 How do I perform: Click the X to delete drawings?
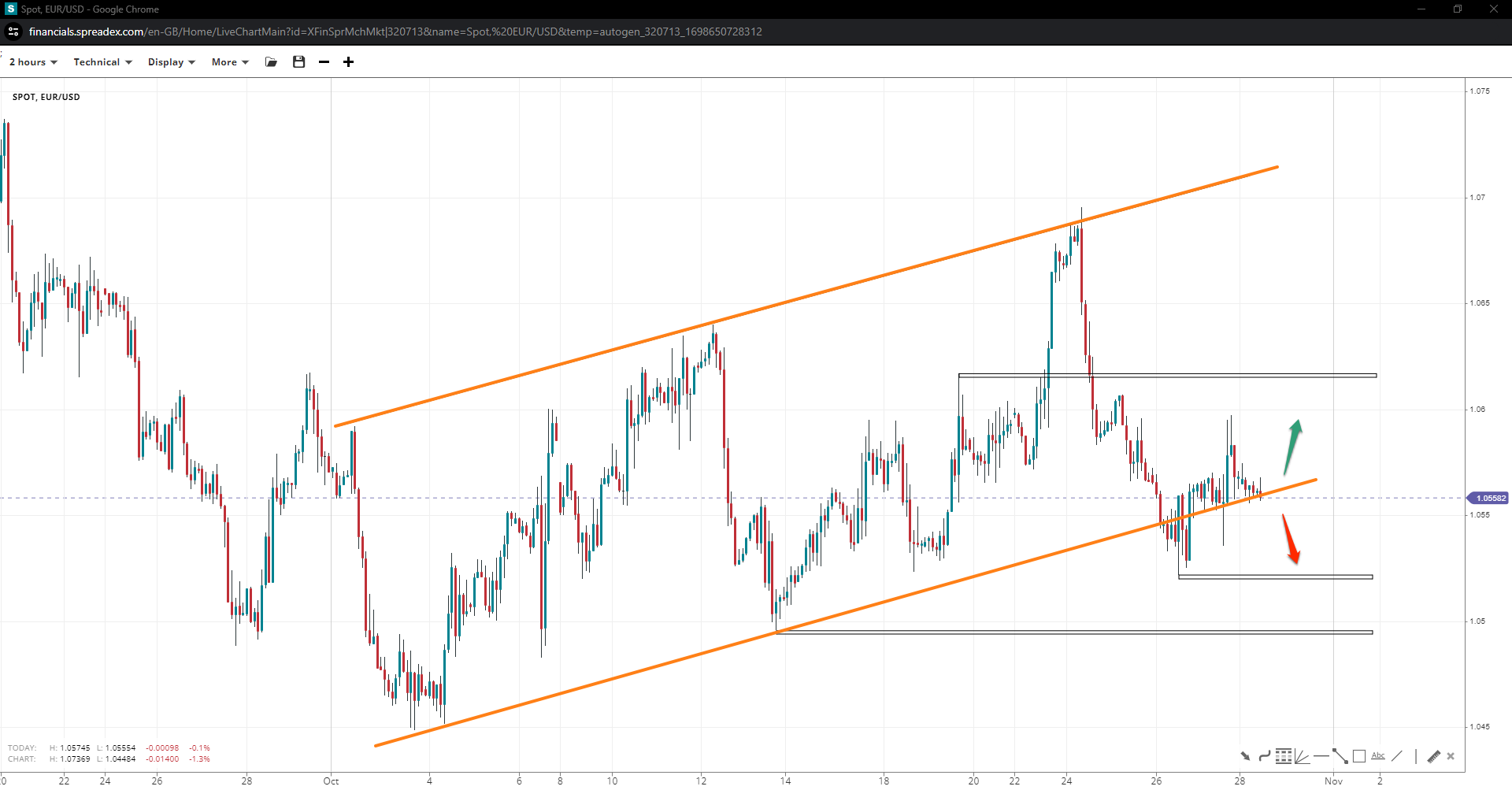(1451, 756)
